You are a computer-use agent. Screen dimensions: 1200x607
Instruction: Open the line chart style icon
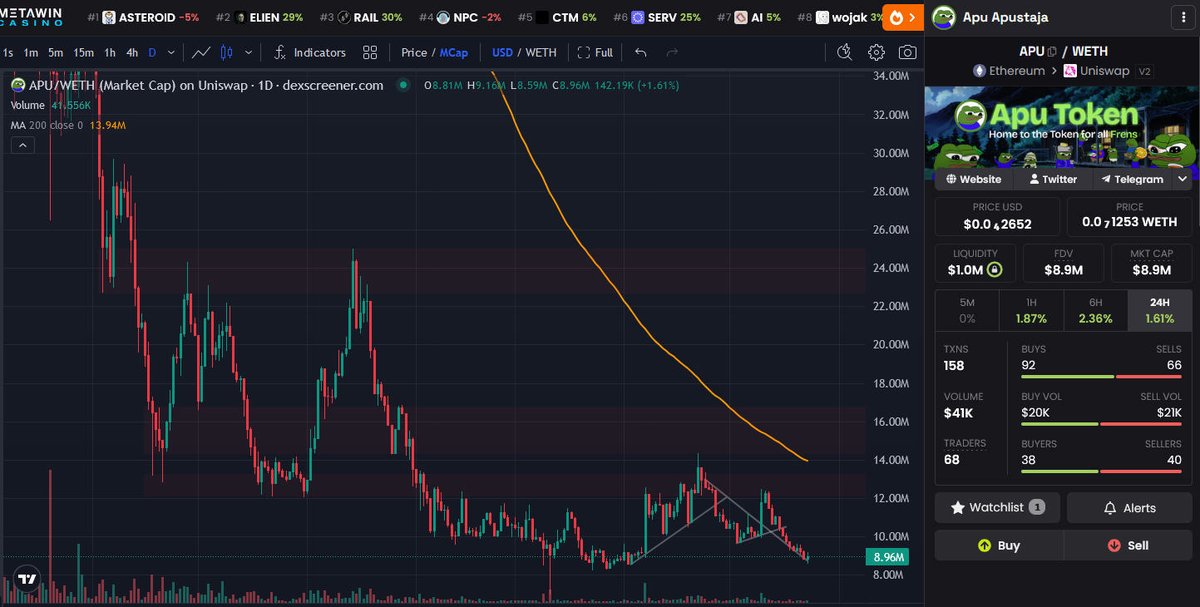(x=201, y=52)
